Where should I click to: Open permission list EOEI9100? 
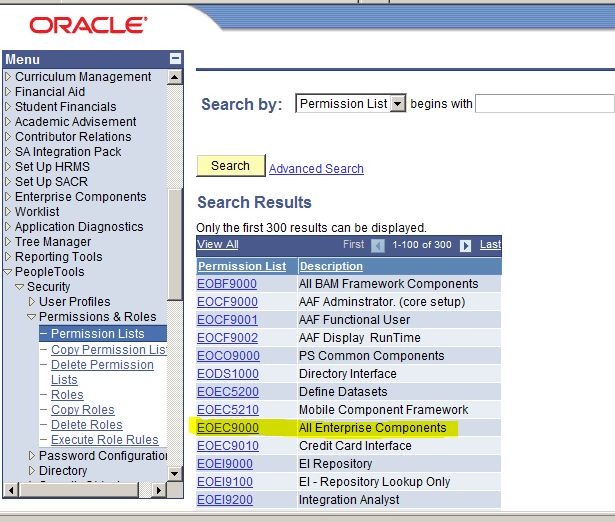225,482
